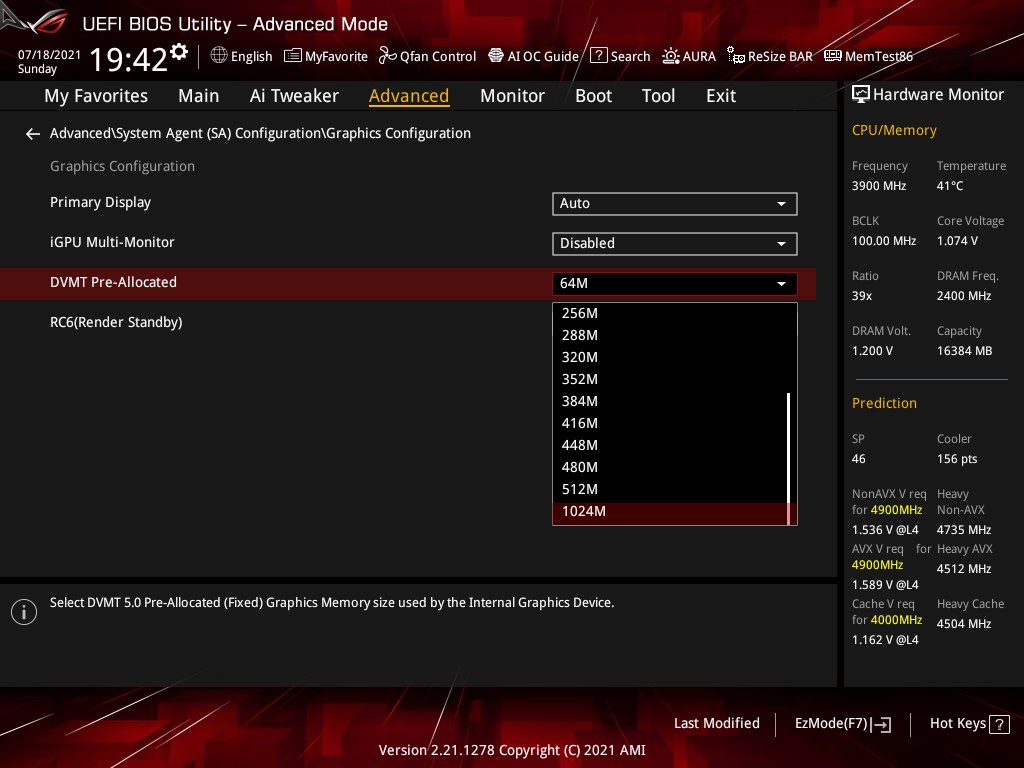The height and width of the screenshot is (768, 1024).
Task: Switch to the Boot tab
Action: pos(593,95)
